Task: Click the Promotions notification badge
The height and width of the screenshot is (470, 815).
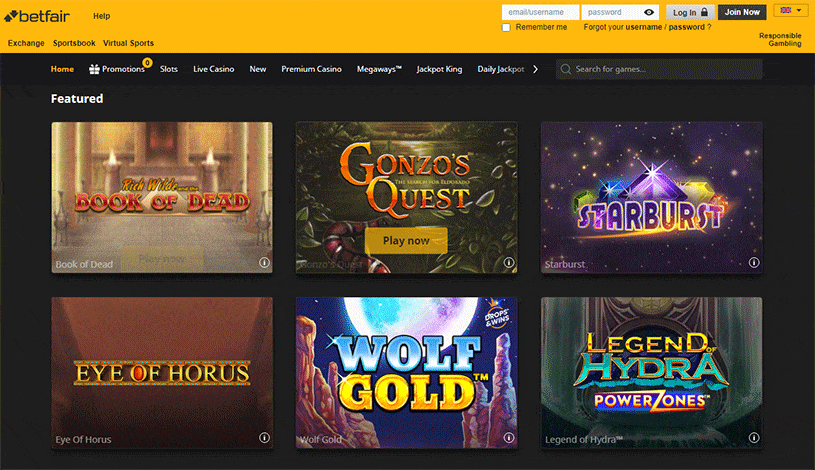Action: 148,63
